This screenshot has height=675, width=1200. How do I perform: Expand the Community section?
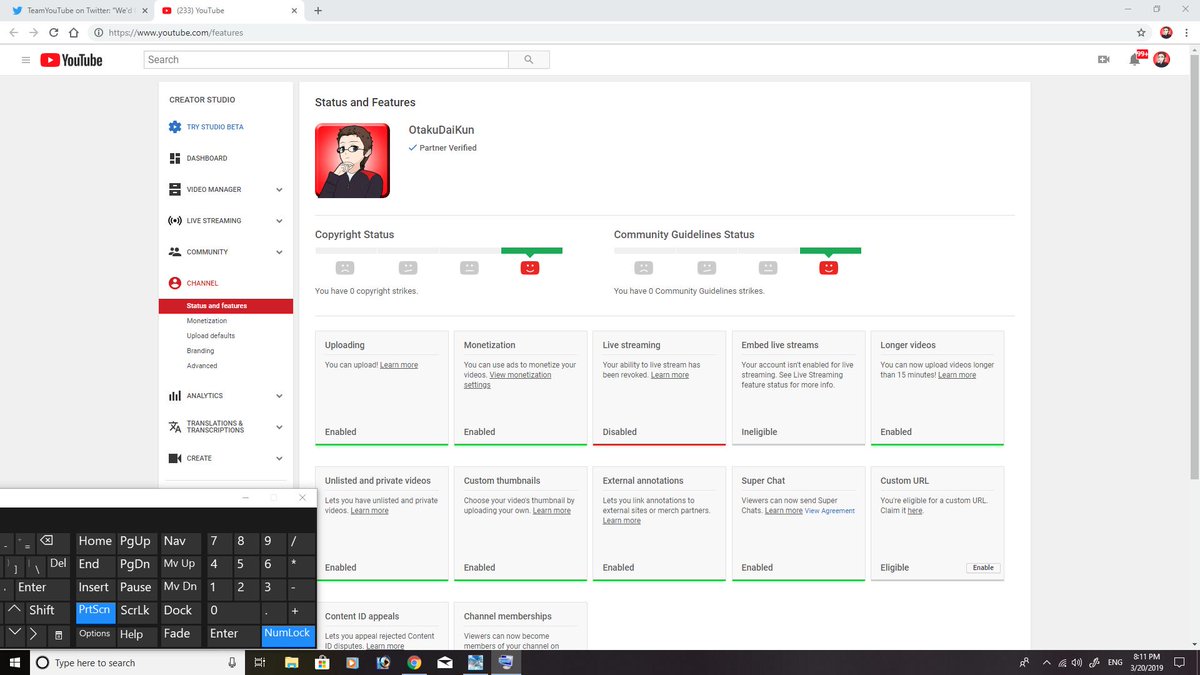point(279,252)
